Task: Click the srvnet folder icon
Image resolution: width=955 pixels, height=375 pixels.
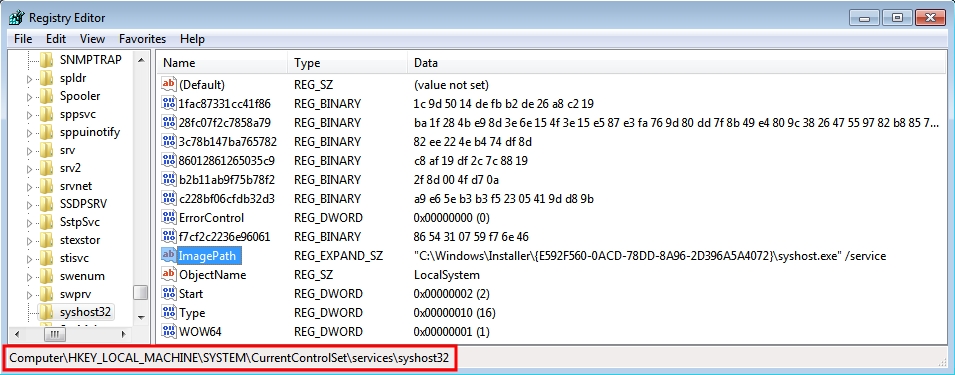Action: coord(47,186)
